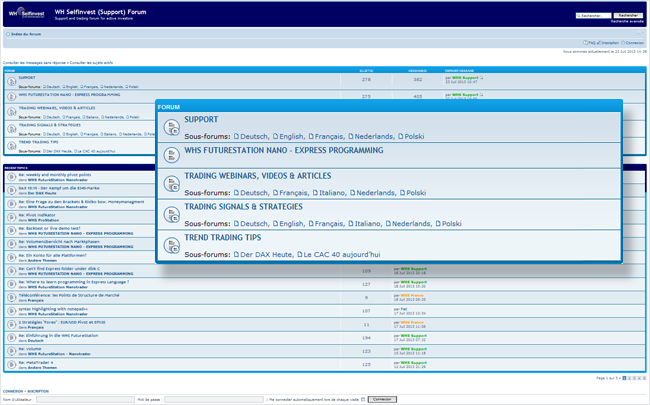Click the Trend Trading Tips forum icon

[x=171, y=246]
